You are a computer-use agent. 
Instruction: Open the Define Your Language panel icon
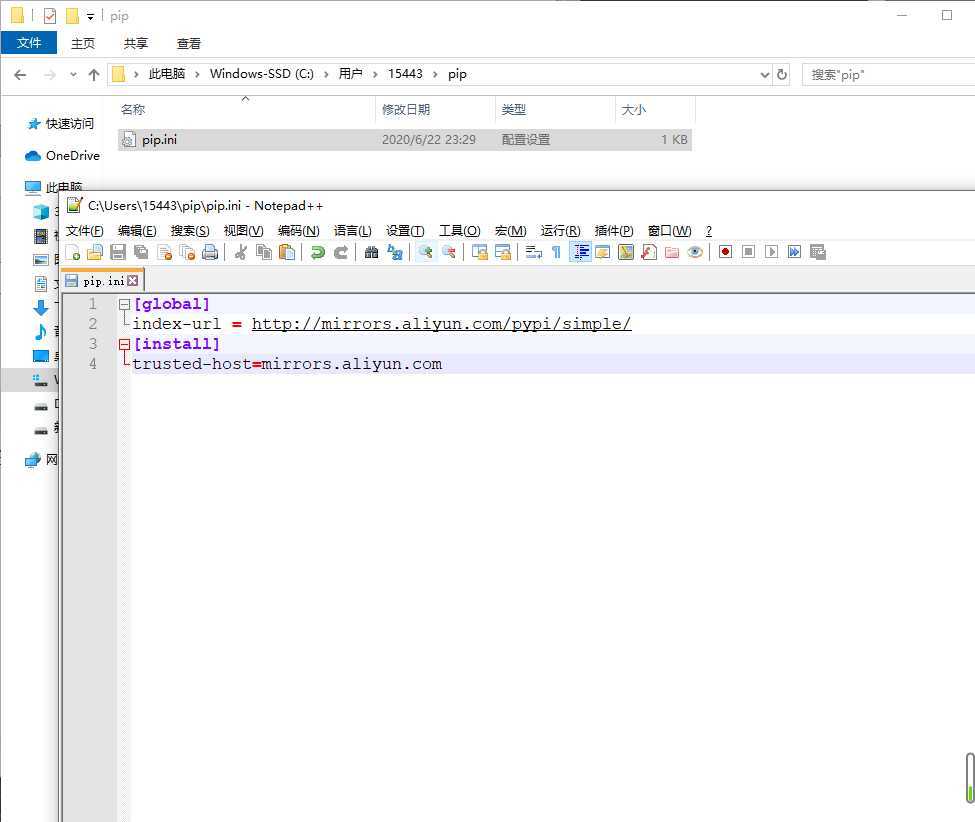[x=603, y=252]
